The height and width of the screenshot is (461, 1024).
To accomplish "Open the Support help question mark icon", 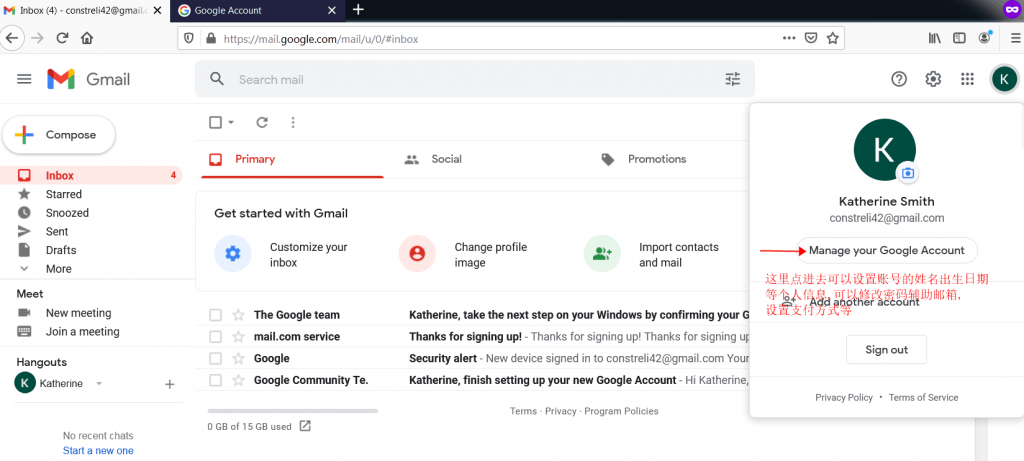I will [x=899, y=79].
